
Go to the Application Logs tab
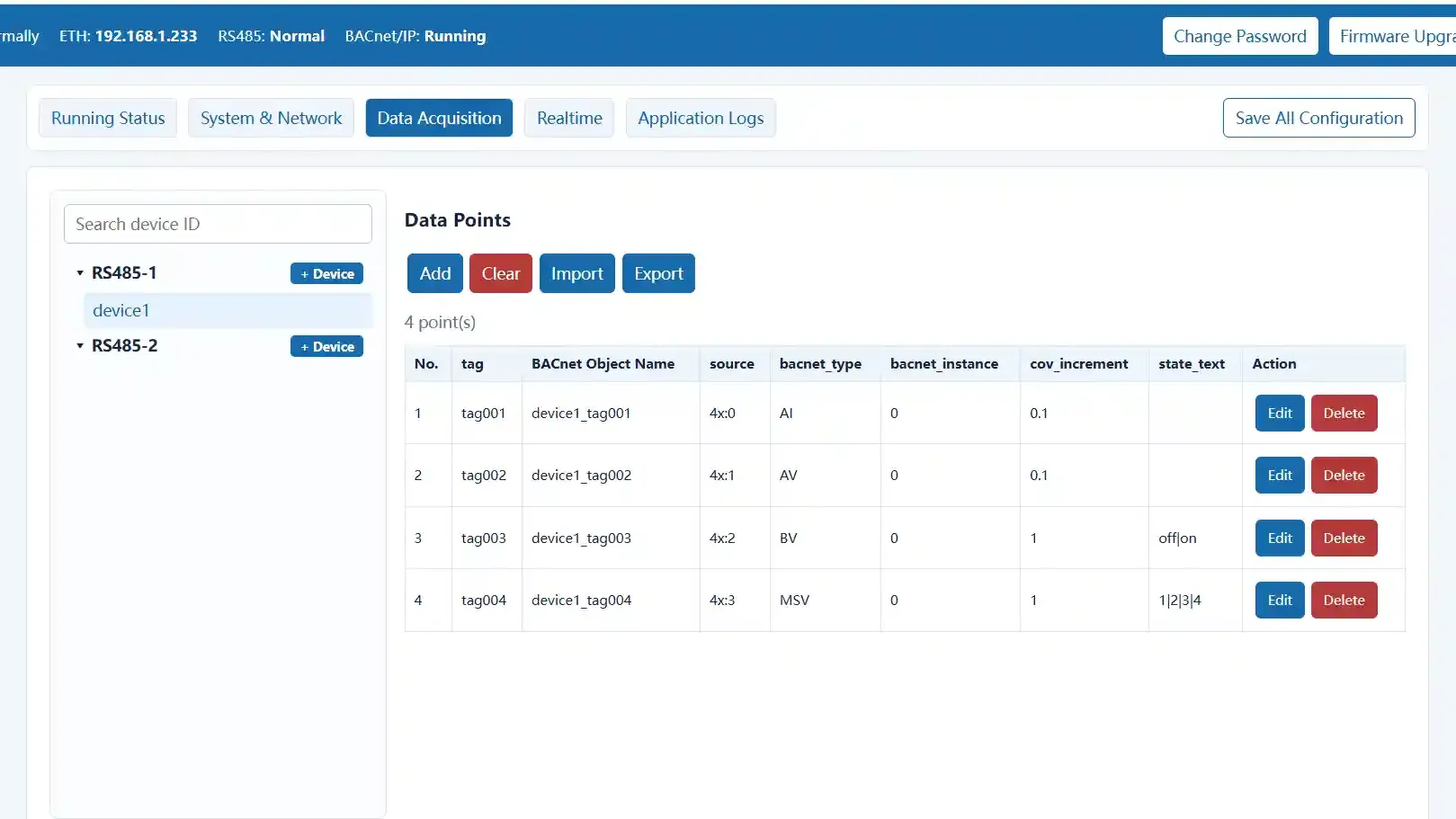(701, 118)
